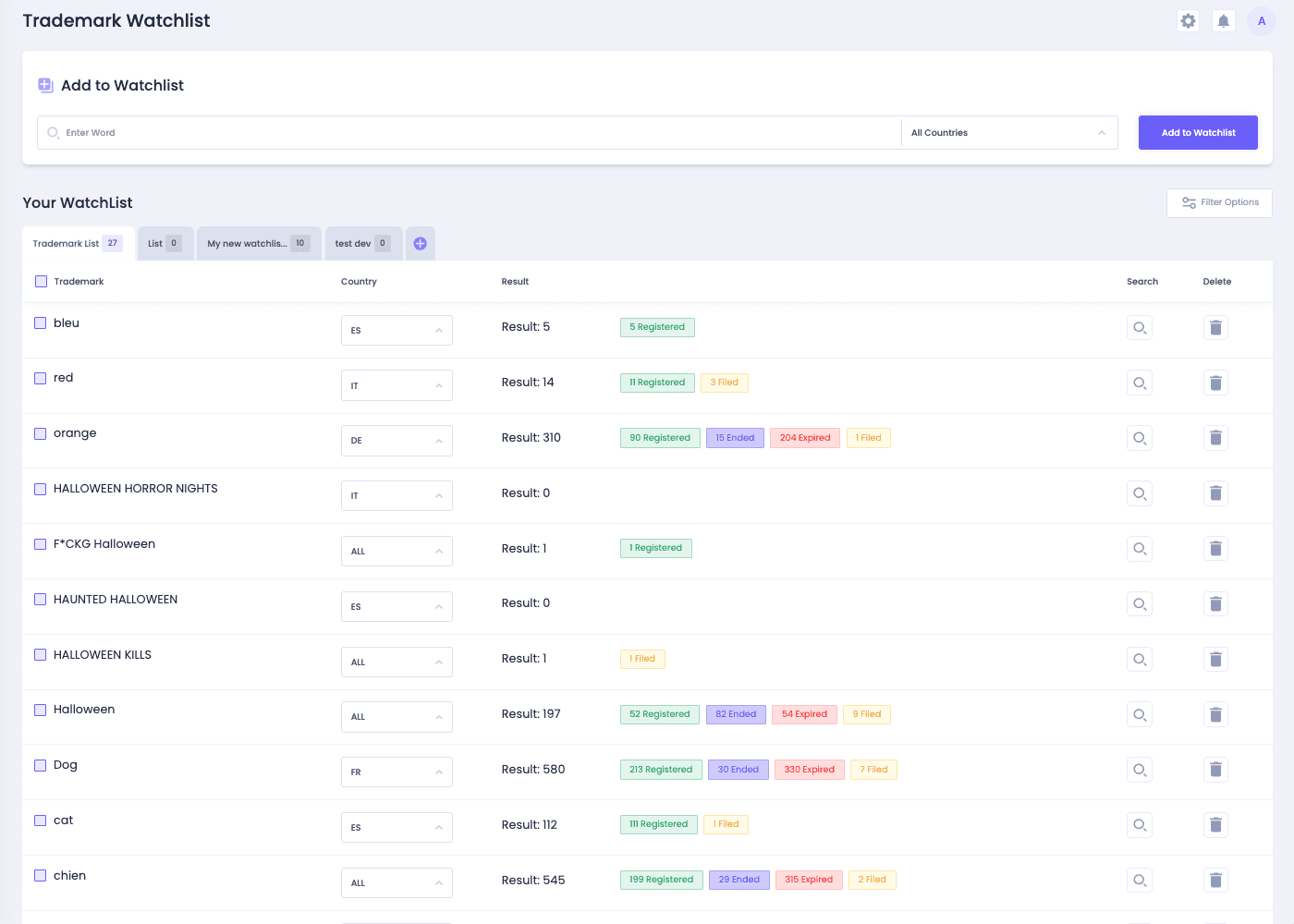
Task: Search trademark bleu
Action: pos(1140,327)
